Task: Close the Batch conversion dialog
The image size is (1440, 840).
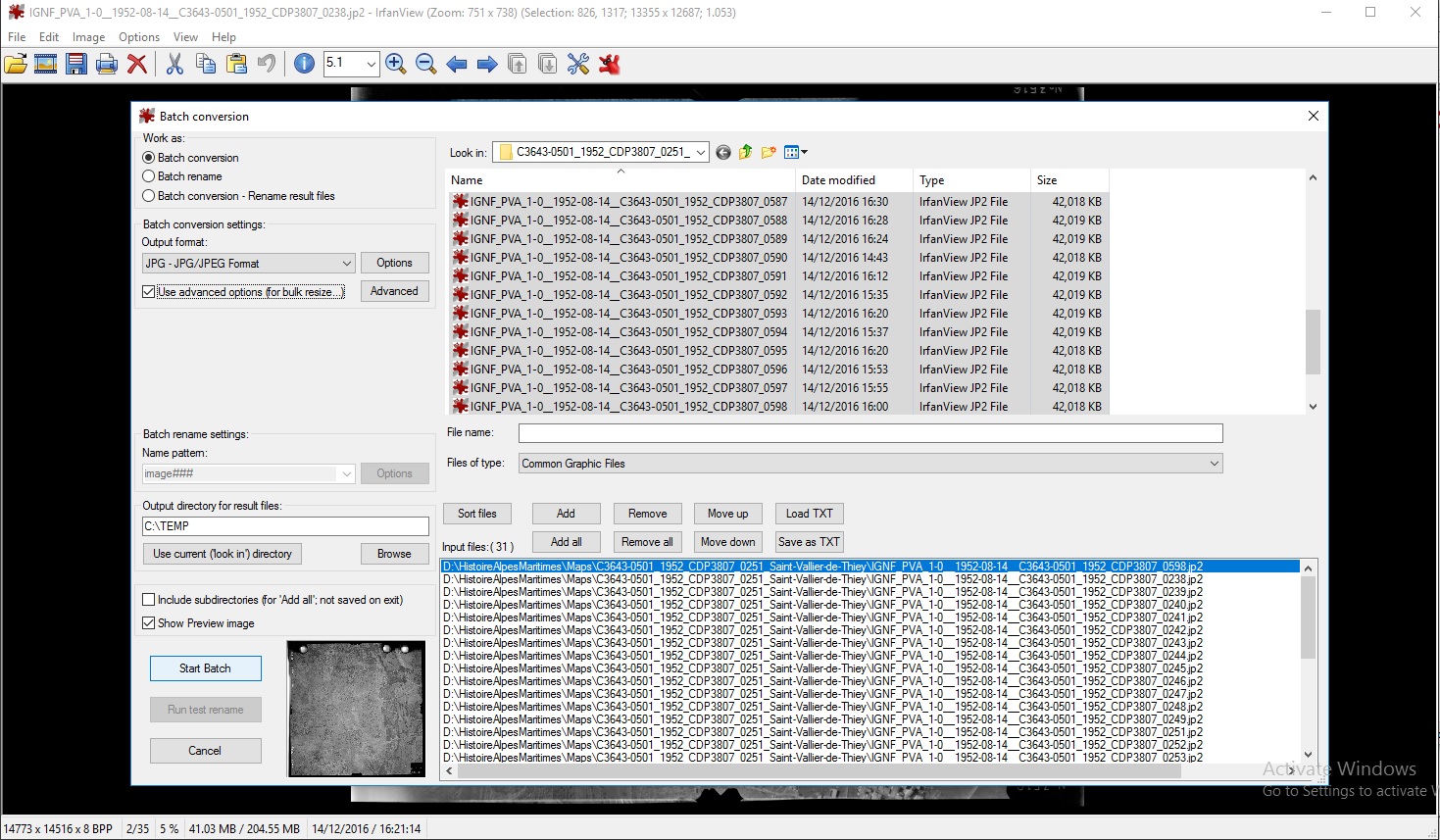Action: pos(1314,116)
